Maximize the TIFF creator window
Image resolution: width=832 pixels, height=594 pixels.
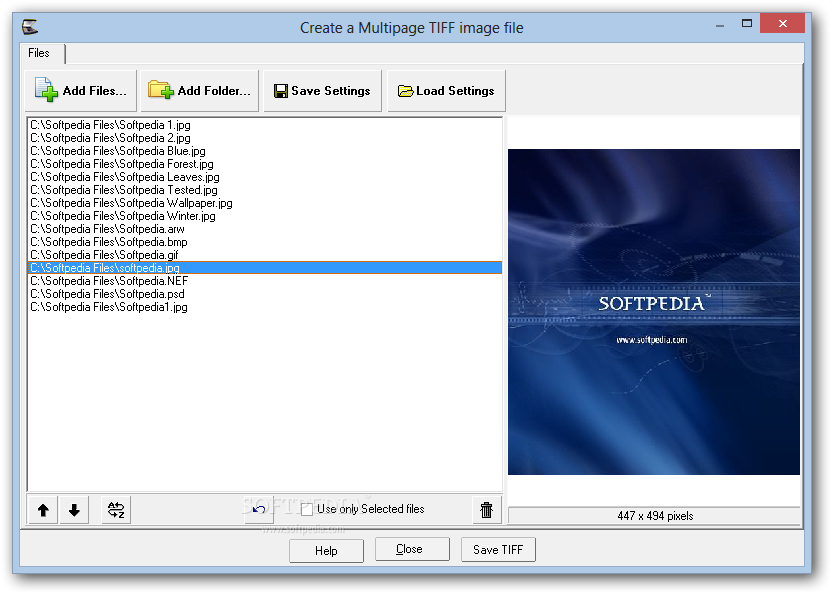pos(747,23)
